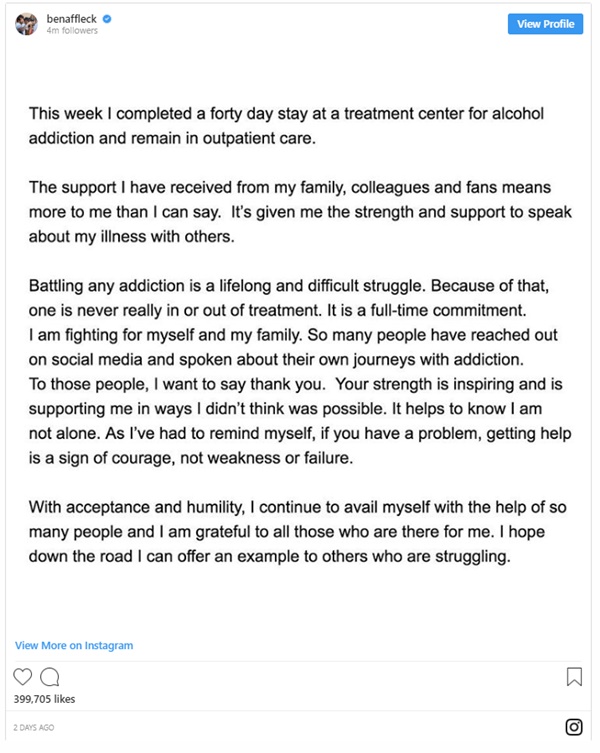This screenshot has width=600, height=753.
Task: Click the View Profile button
Action: [x=545, y=24]
